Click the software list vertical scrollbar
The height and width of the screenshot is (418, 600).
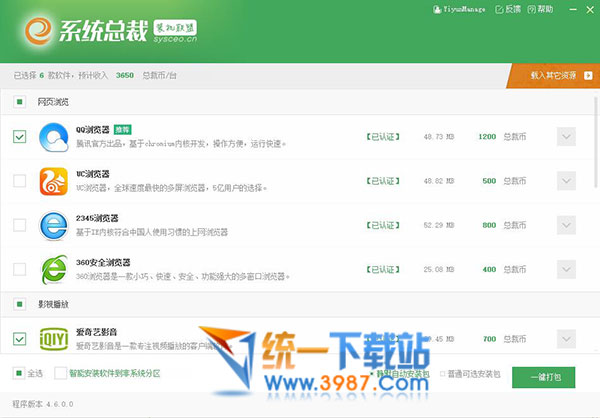(597, 142)
